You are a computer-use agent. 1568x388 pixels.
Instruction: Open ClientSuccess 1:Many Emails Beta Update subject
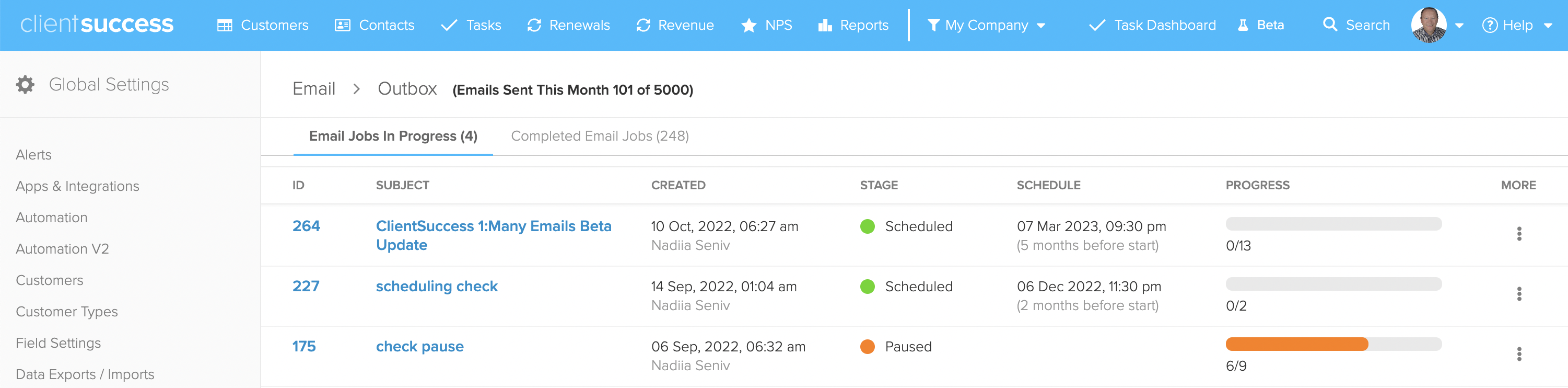click(x=494, y=236)
